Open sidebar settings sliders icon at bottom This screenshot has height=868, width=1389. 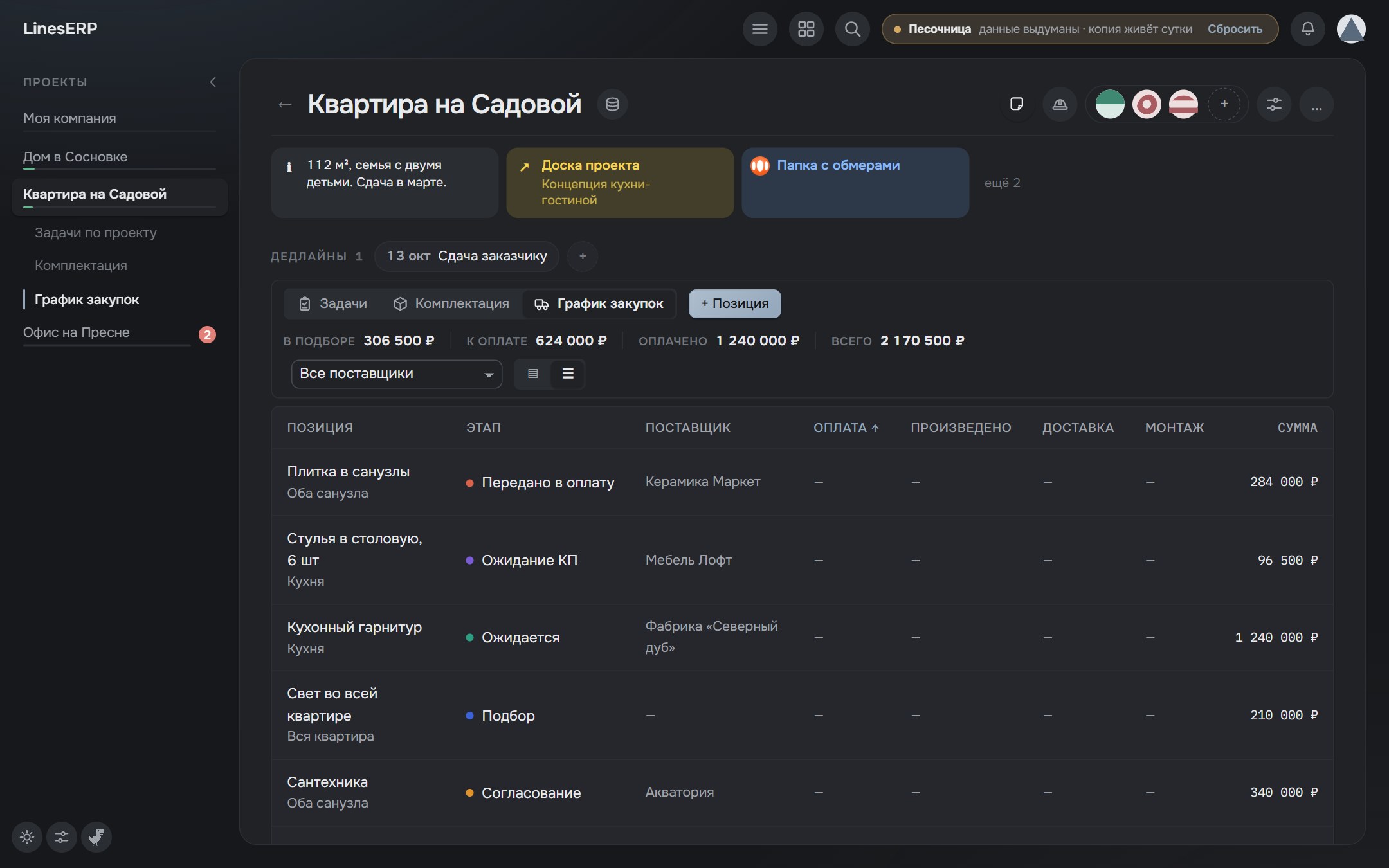(x=62, y=837)
